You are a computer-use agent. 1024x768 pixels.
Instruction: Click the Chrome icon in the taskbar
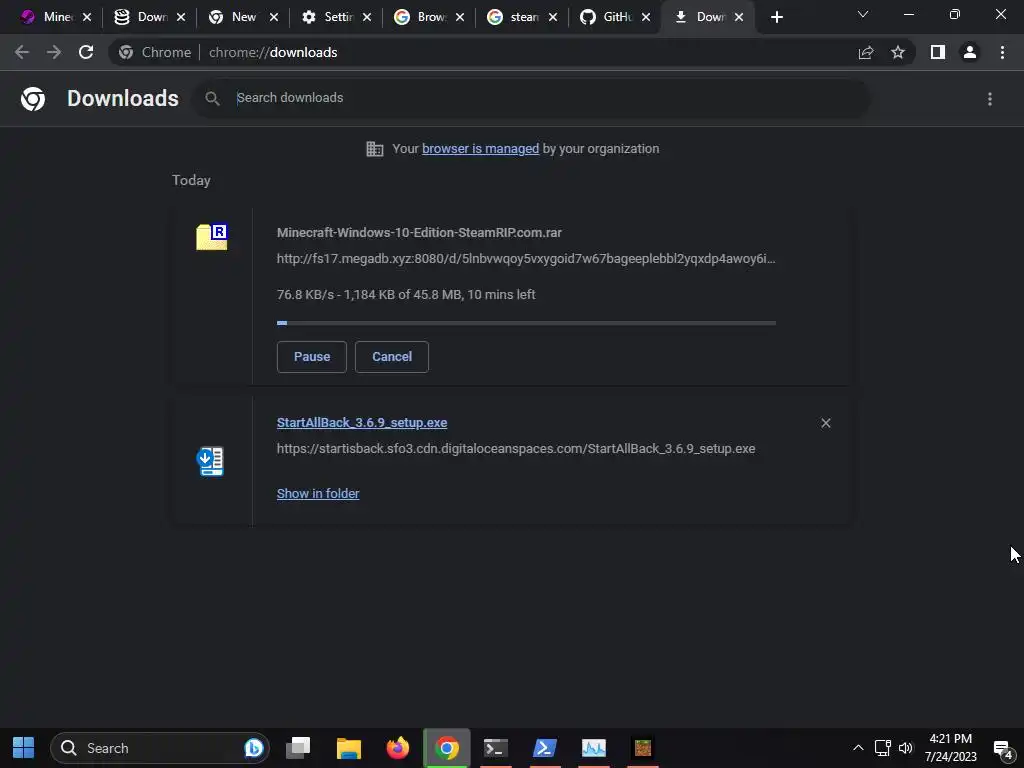tap(447, 748)
